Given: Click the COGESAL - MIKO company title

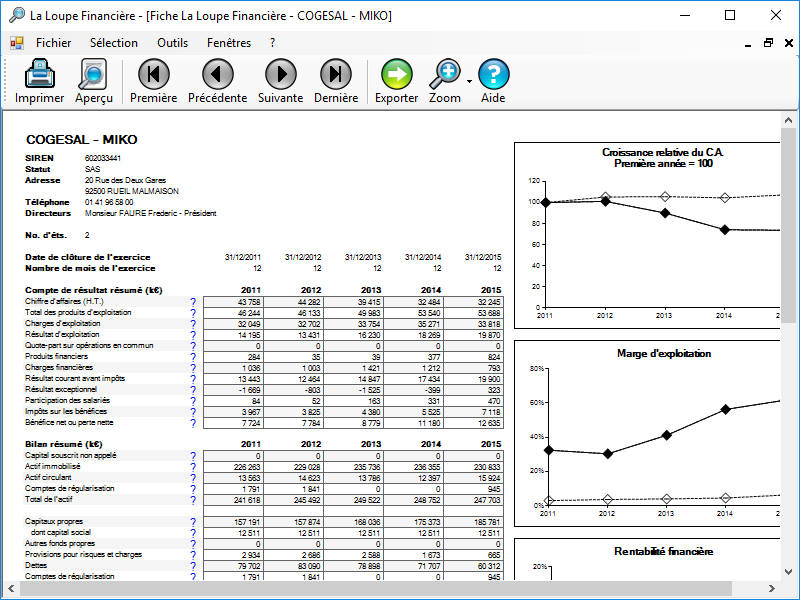Looking at the screenshot, I should (x=82, y=140).
